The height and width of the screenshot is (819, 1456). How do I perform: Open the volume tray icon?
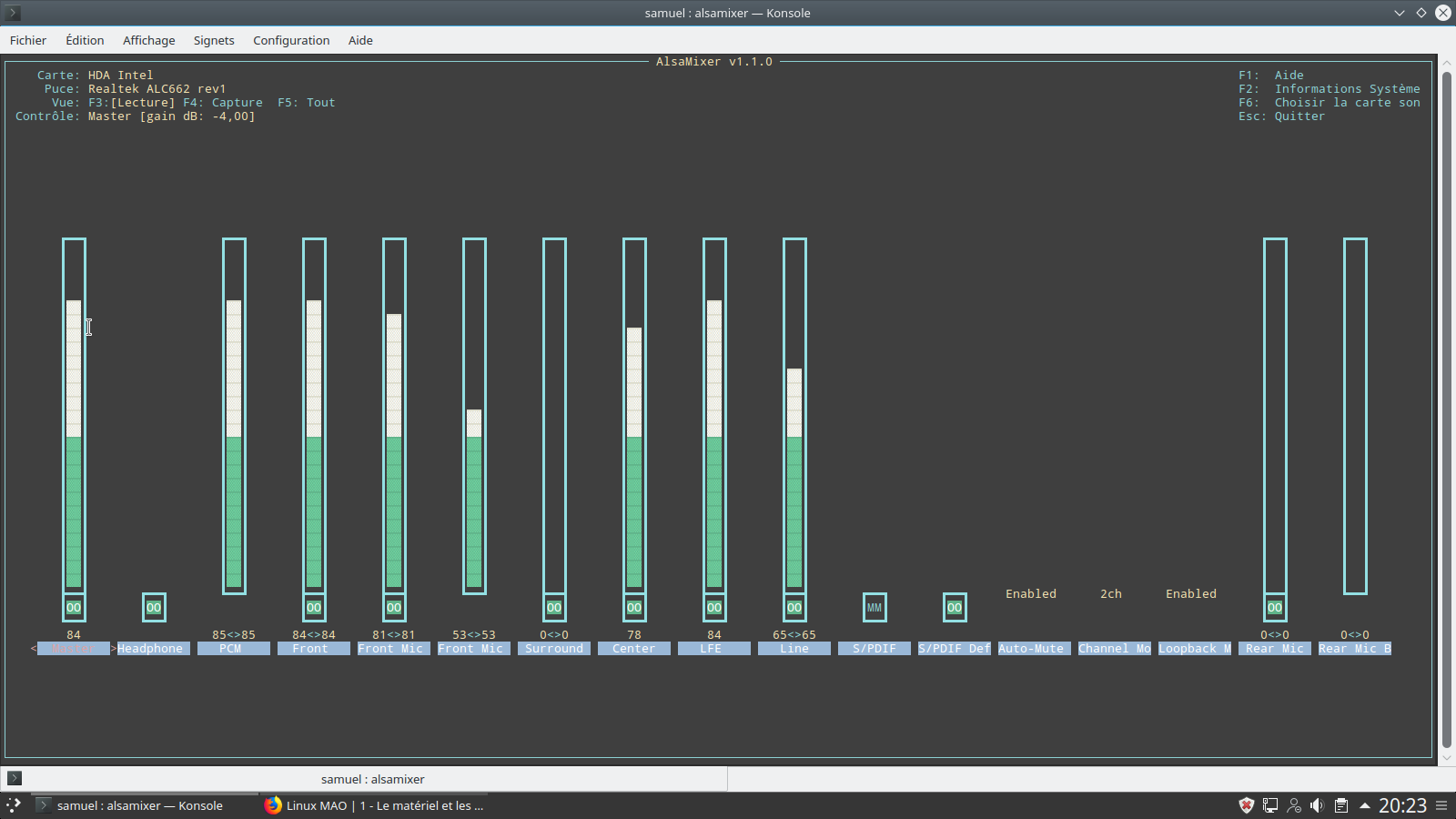[1317, 805]
